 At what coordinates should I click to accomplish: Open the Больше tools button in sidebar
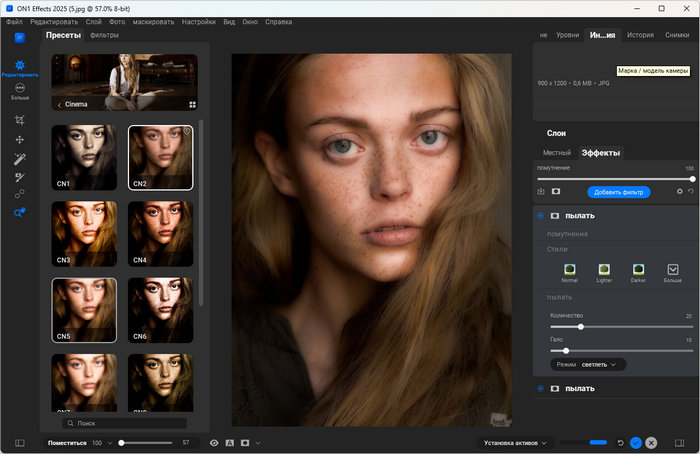19,90
